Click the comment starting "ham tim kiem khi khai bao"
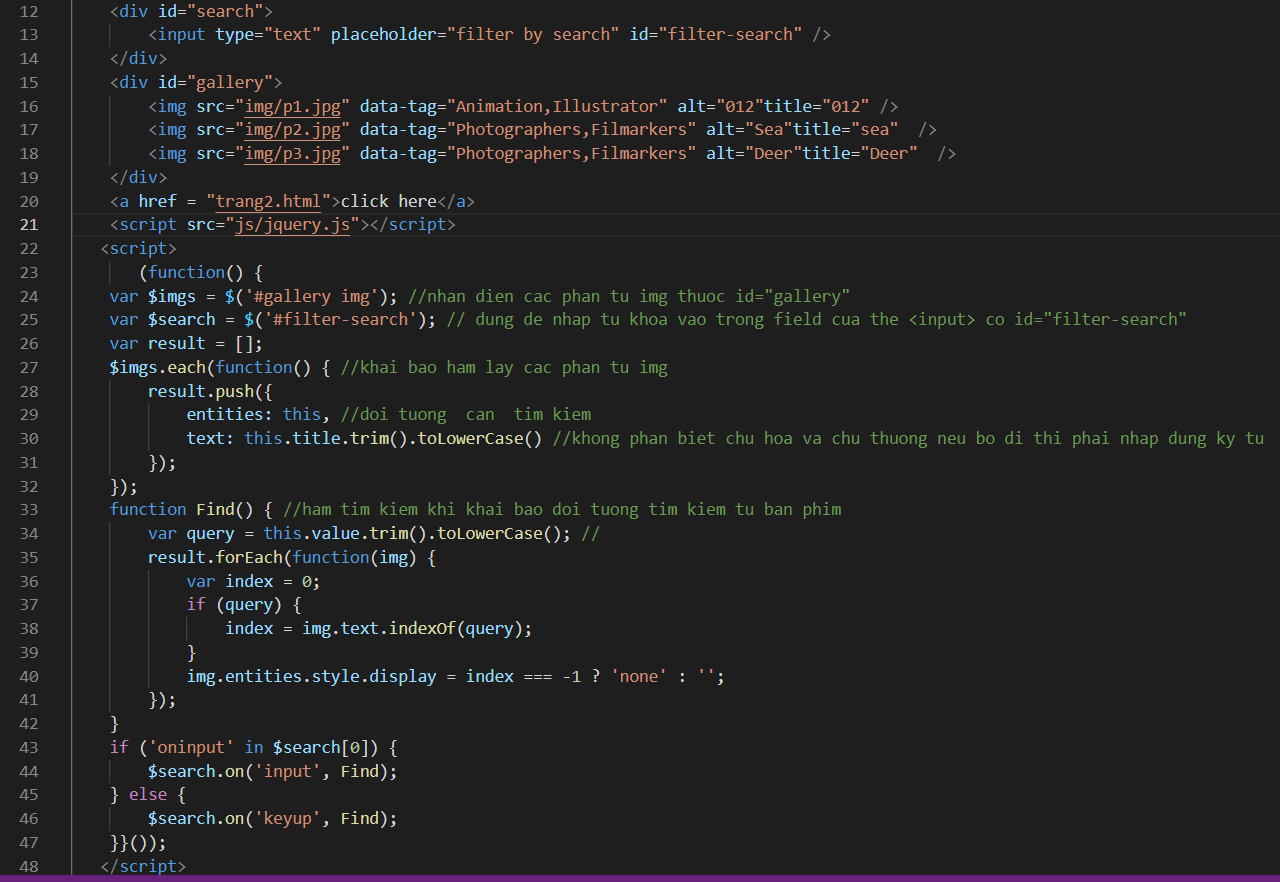The width and height of the screenshot is (1280, 882). 562,509
